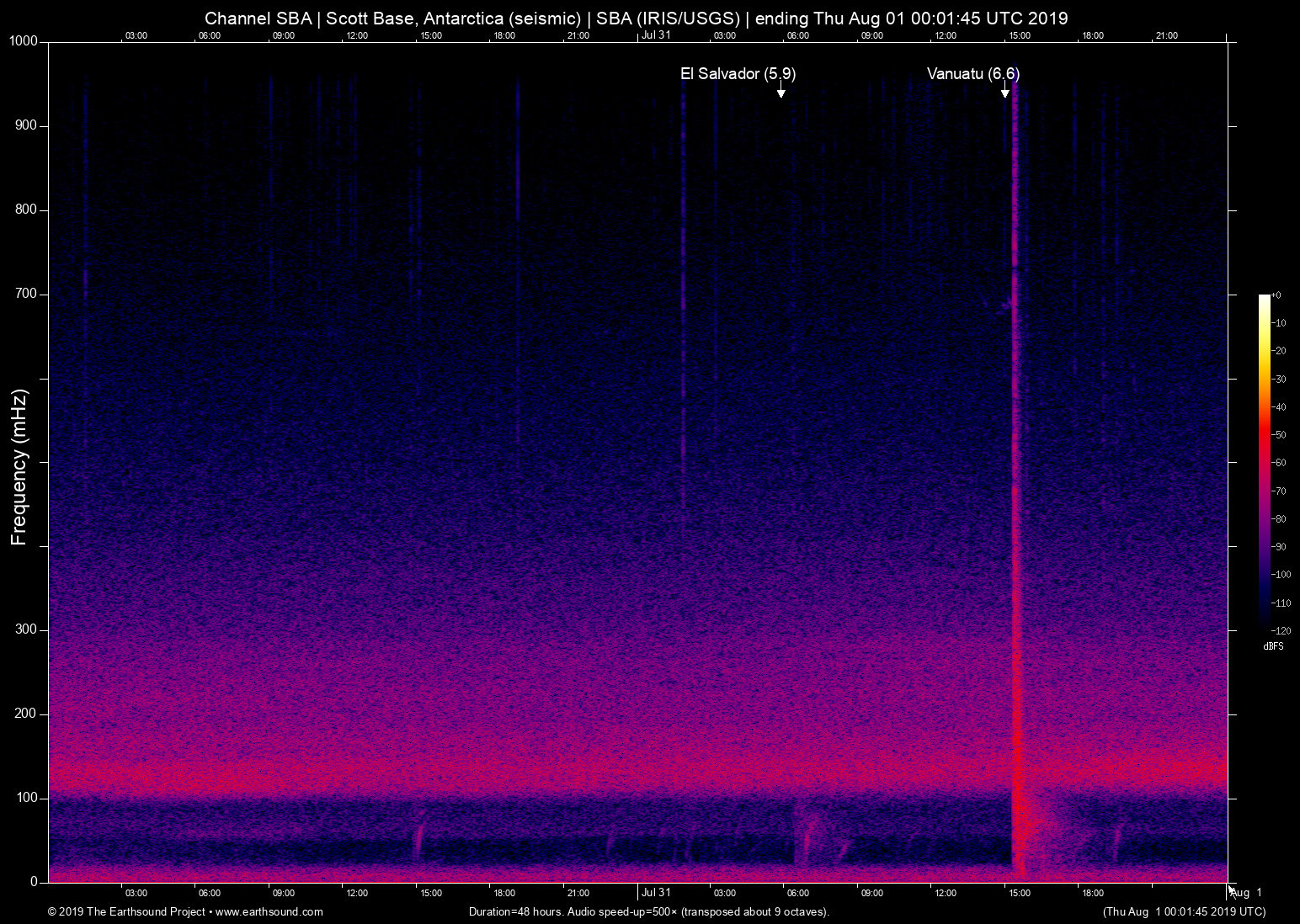The height and width of the screenshot is (924, 1300).
Task: Select the Vanuatu (6.6) event label
Action: point(972,74)
